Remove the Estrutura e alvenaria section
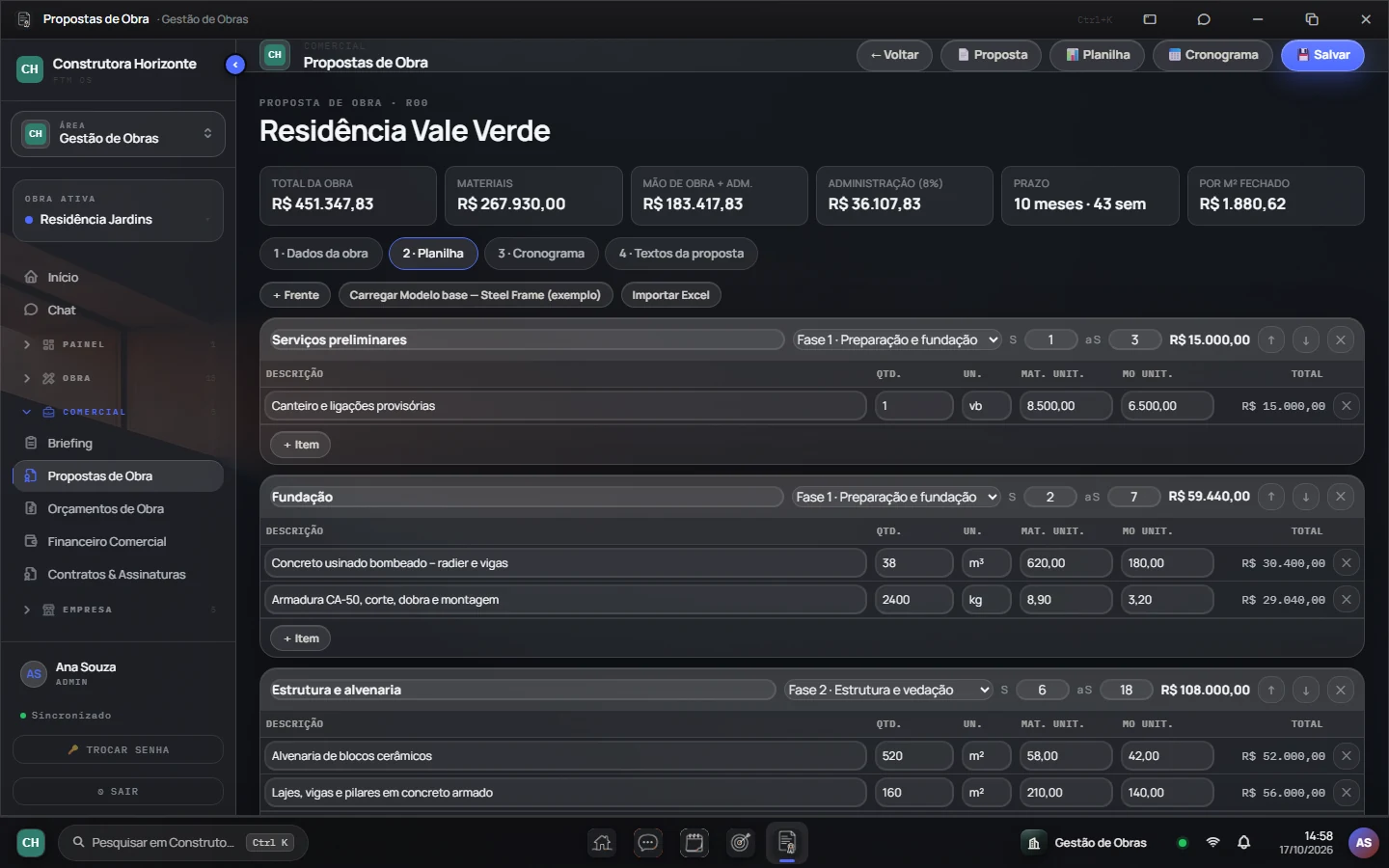Image resolution: width=1389 pixels, height=868 pixels. pos(1341,690)
